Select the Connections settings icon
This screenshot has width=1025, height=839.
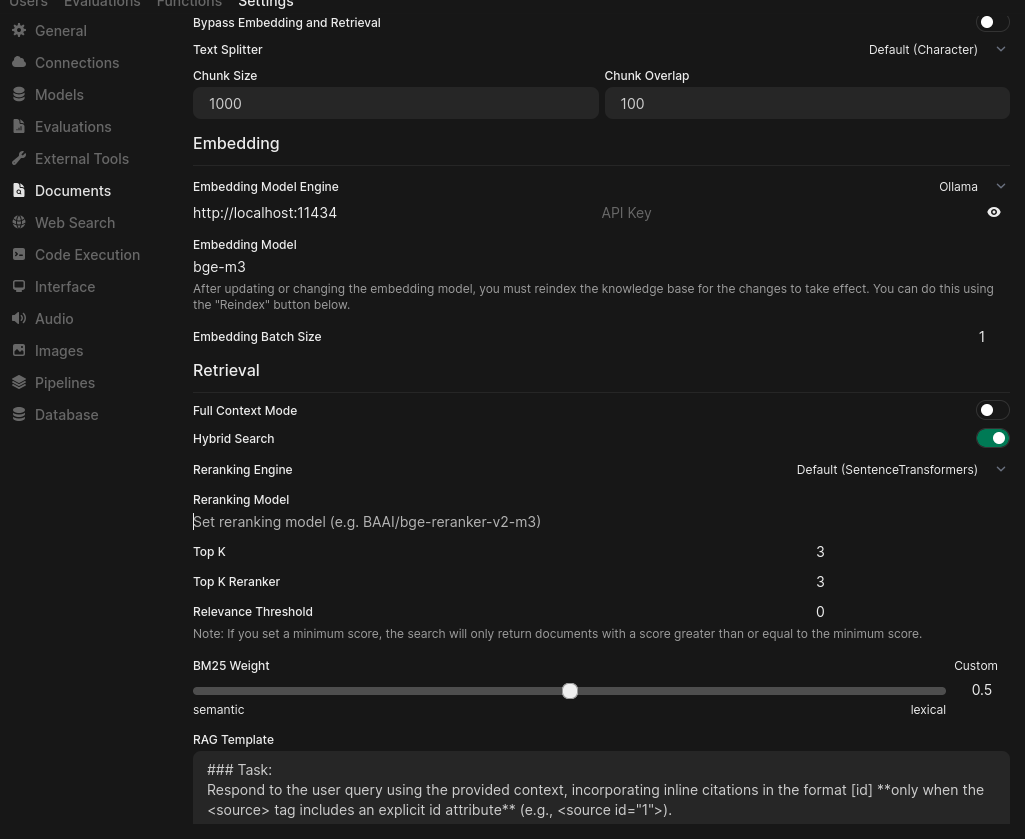point(20,62)
